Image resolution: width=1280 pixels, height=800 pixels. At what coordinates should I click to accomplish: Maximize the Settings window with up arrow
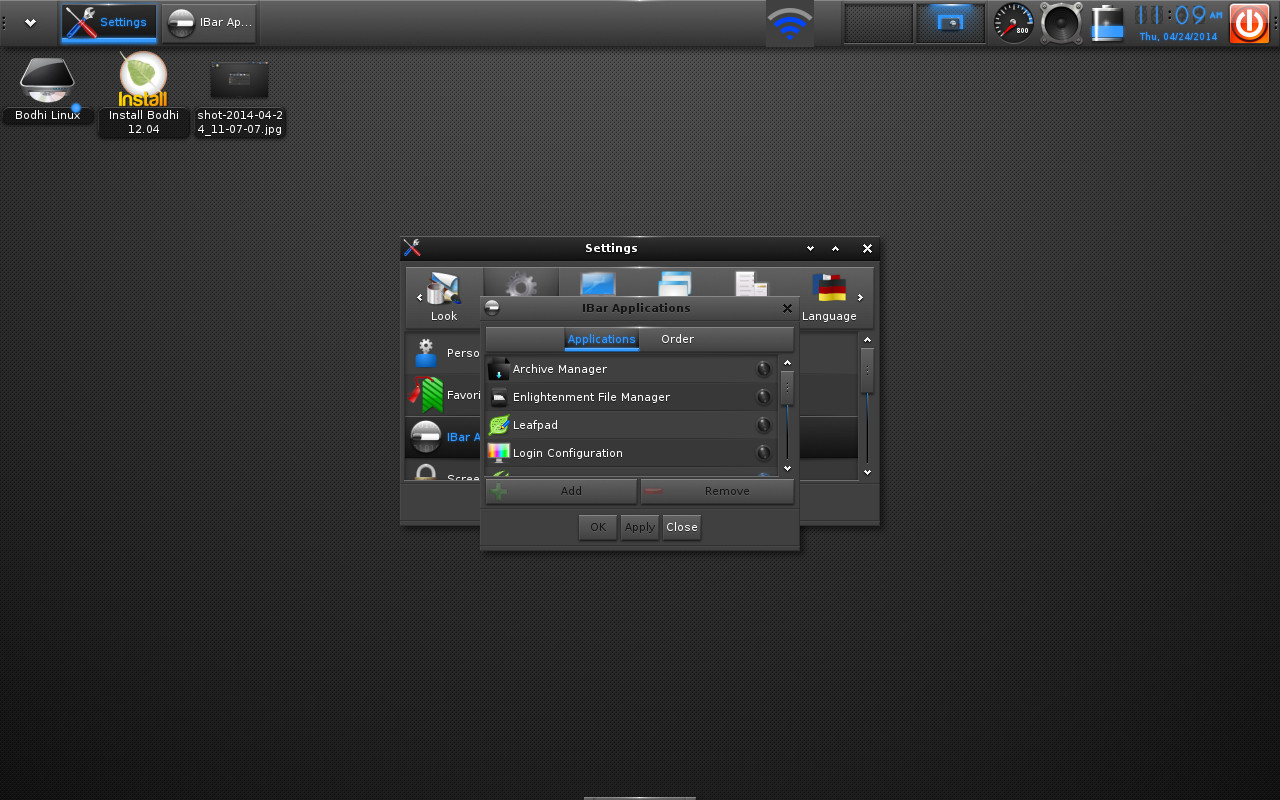tap(836, 248)
